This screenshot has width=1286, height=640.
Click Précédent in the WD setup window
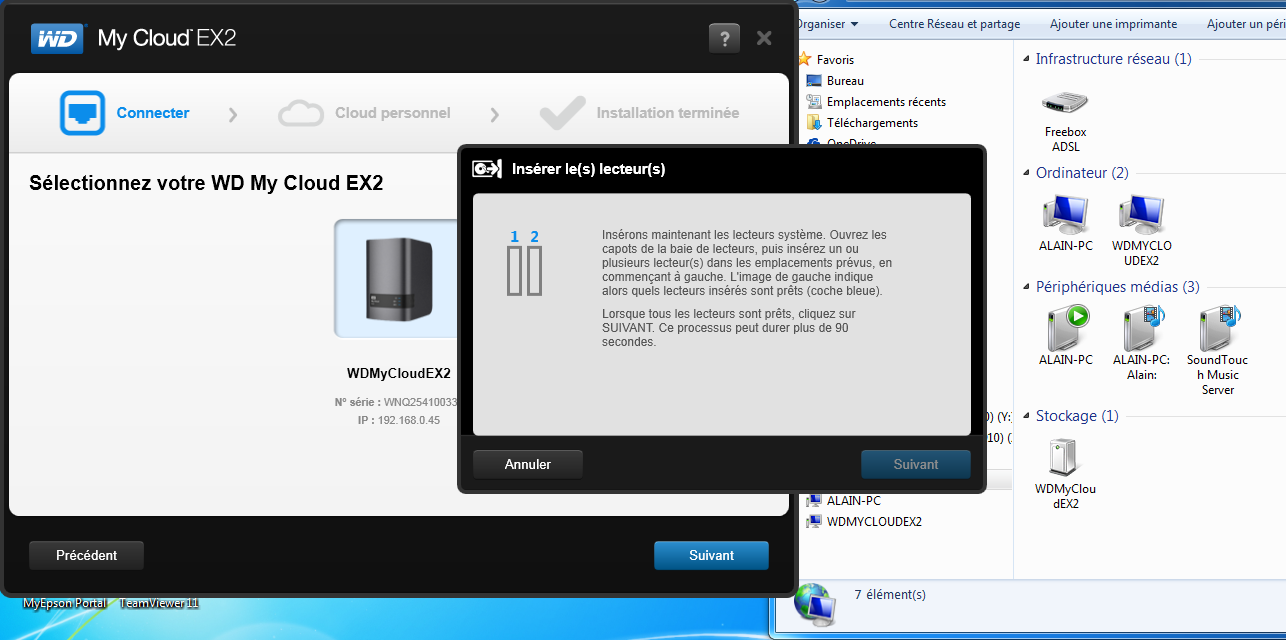(87, 555)
